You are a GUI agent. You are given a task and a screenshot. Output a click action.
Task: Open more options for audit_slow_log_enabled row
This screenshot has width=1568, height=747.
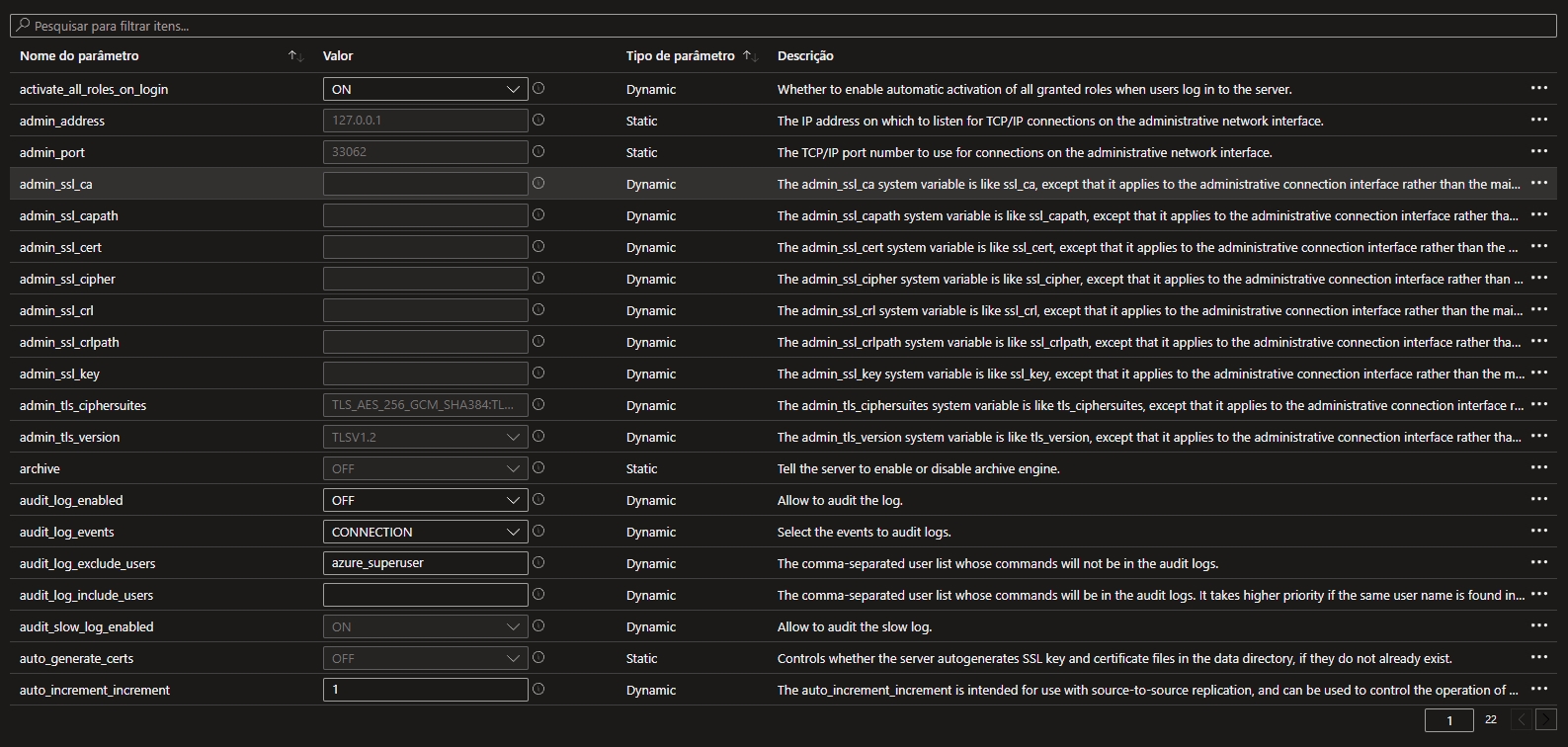click(x=1538, y=625)
